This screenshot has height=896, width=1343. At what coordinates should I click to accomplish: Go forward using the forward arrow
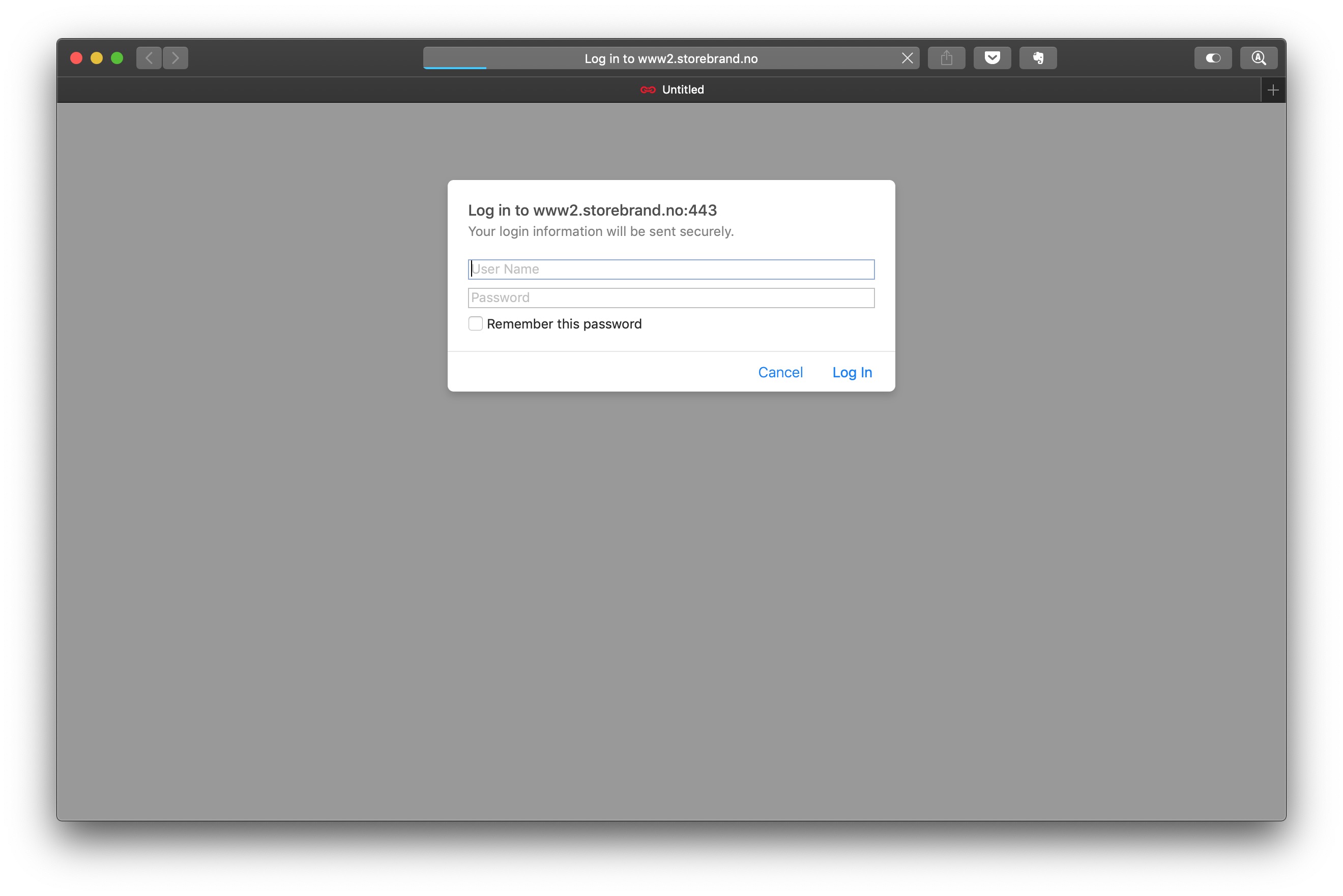click(176, 57)
